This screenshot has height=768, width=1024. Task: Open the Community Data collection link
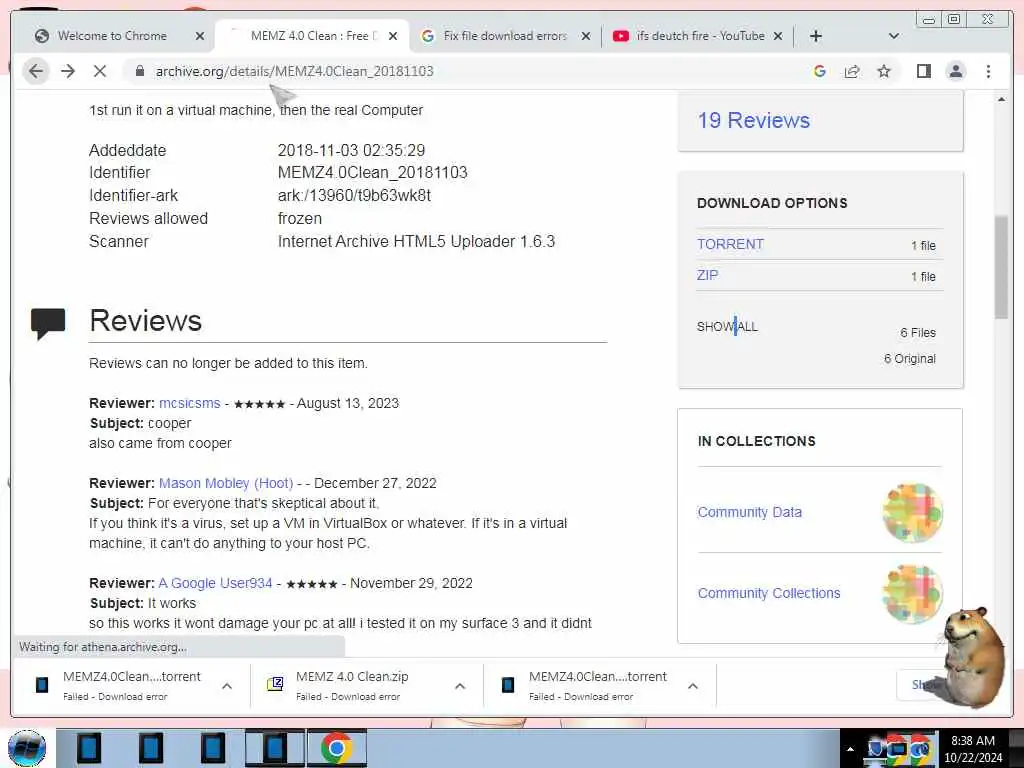749,512
